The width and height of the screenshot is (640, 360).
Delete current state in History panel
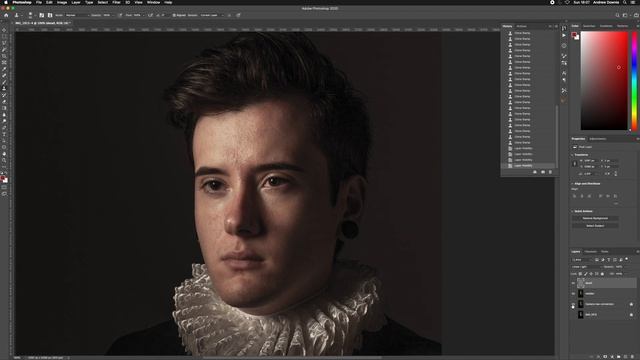pyautogui.click(x=550, y=172)
